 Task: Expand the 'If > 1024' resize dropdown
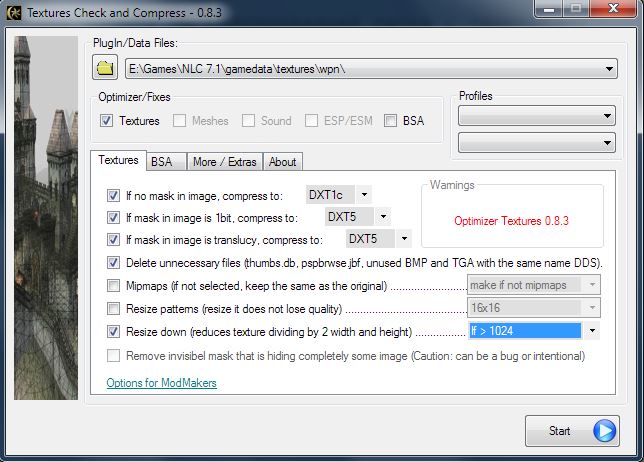pos(593,331)
